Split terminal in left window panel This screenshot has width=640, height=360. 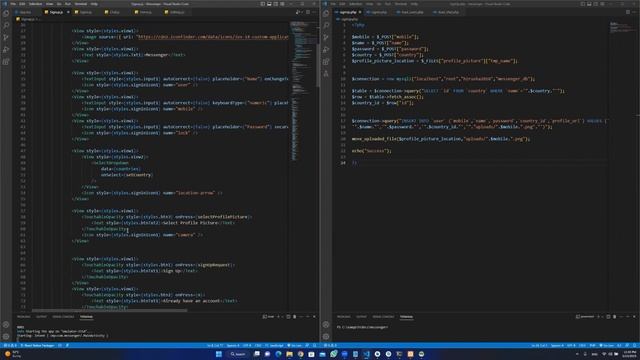click(288, 317)
